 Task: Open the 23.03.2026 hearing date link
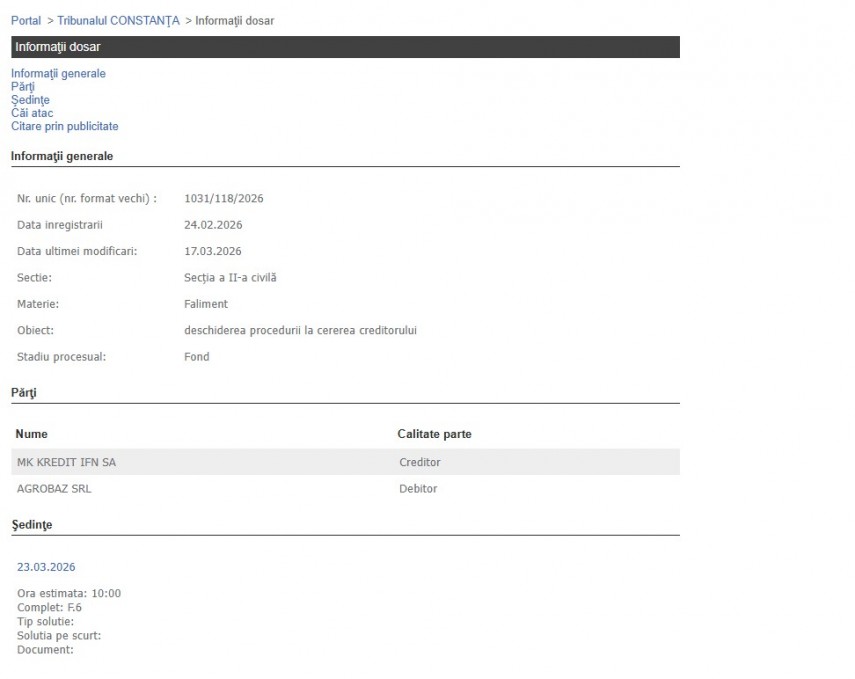click(46, 567)
